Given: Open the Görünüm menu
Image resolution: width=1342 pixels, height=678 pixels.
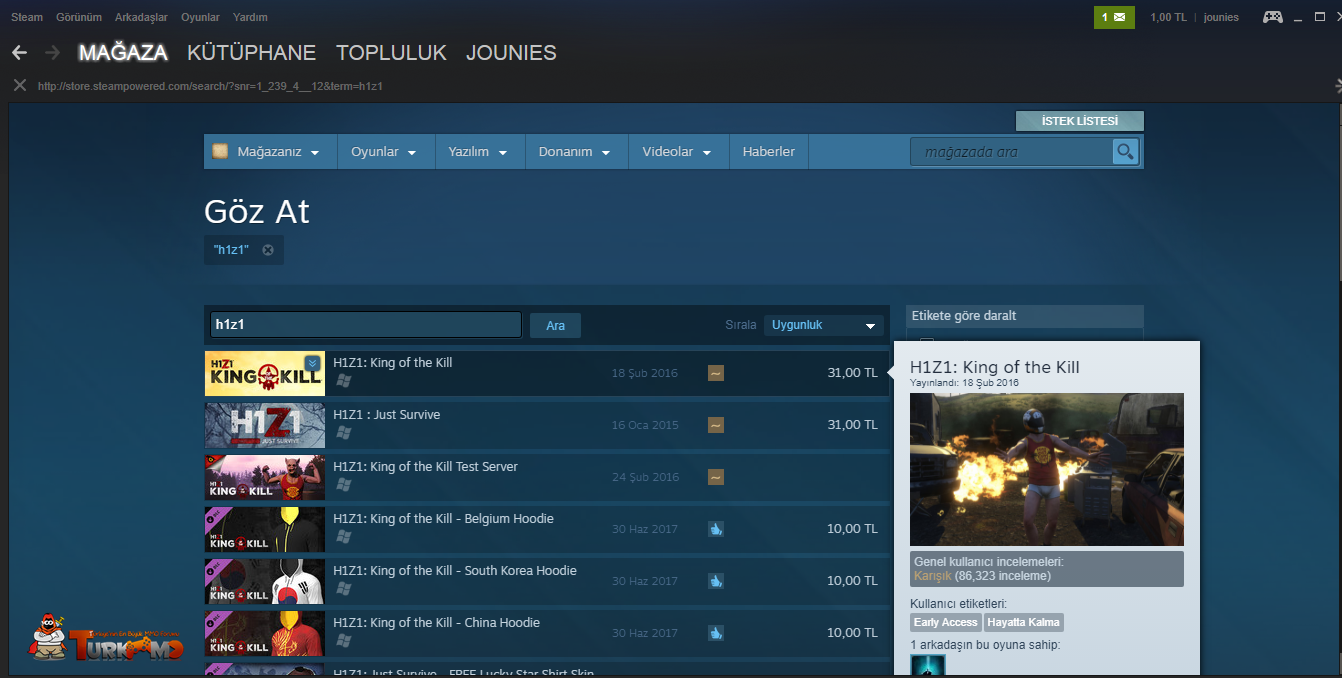Looking at the screenshot, I should [79, 17].
